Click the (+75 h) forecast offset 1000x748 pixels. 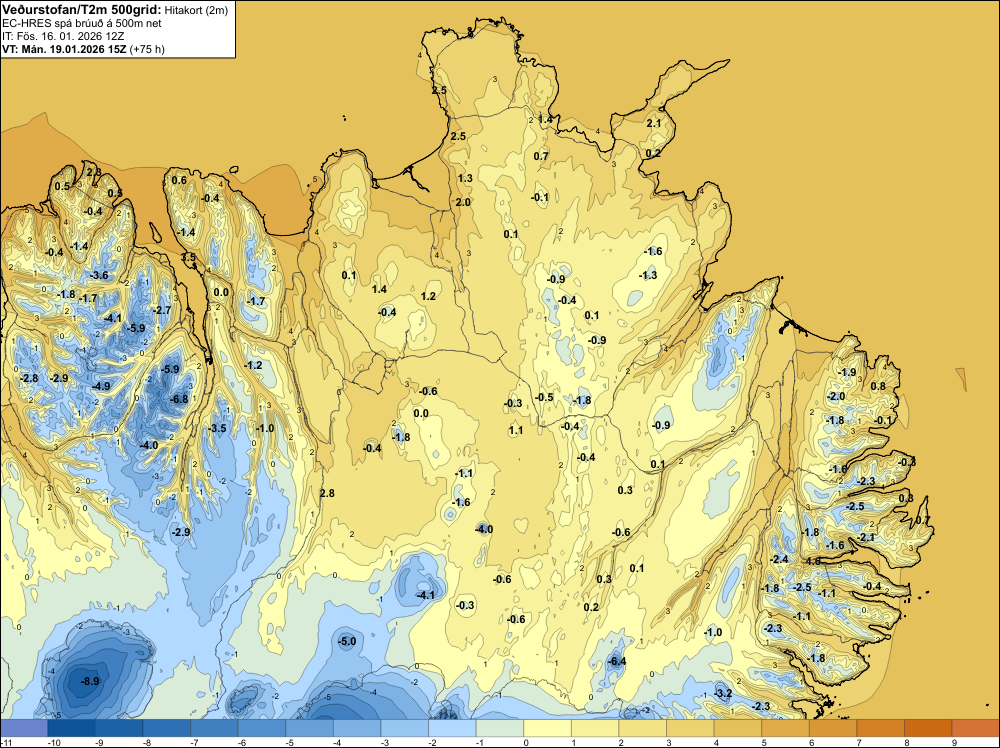point(147,49)
